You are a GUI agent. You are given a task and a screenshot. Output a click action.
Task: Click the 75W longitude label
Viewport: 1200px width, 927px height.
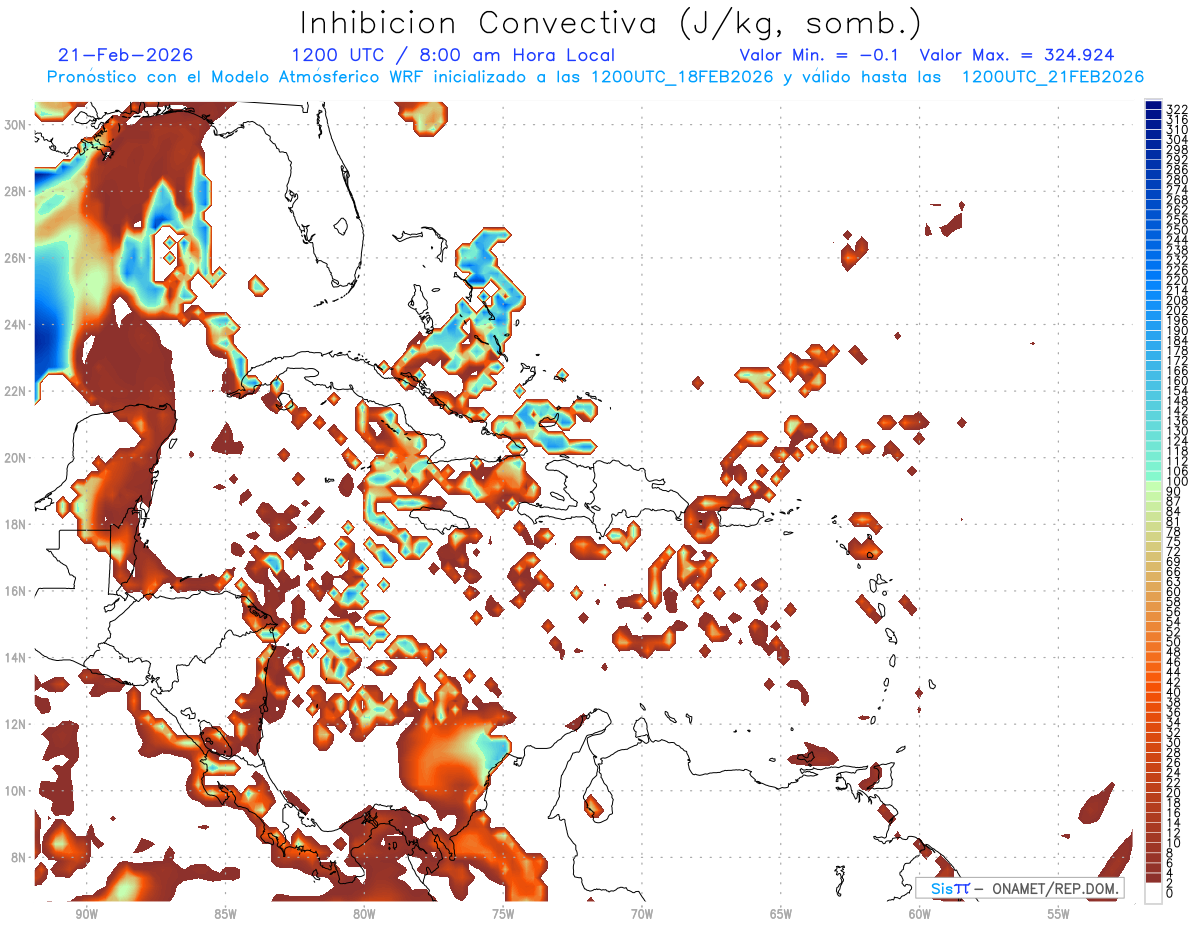tap(503, 914)
